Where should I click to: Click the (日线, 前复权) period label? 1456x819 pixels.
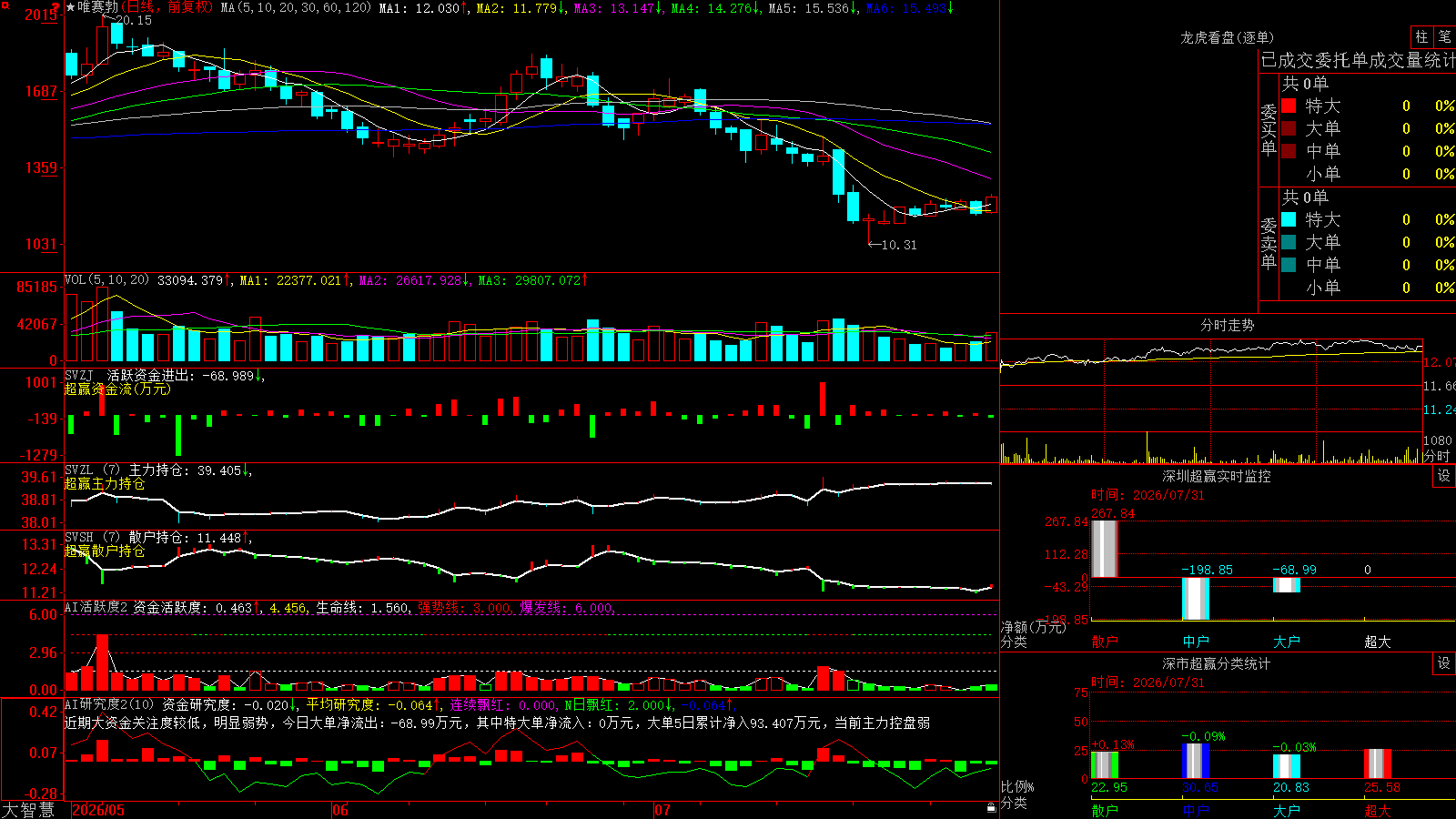point(167,7)
